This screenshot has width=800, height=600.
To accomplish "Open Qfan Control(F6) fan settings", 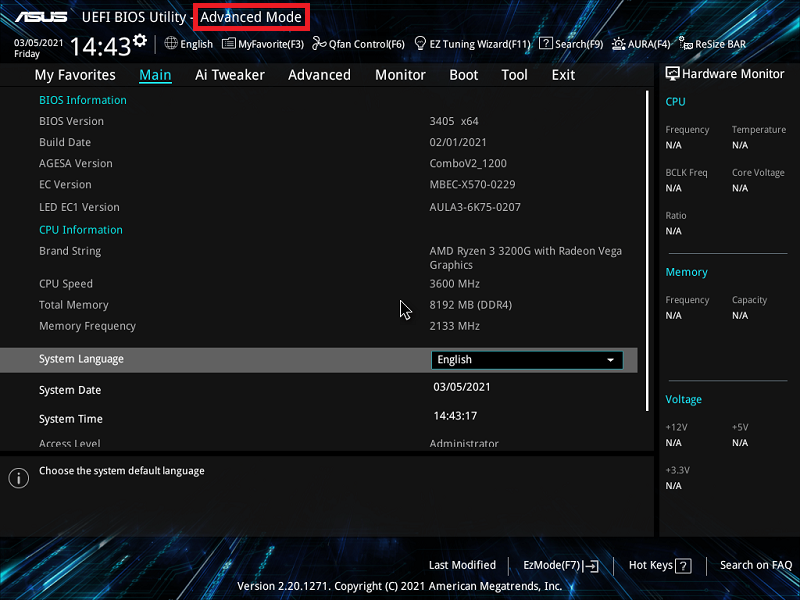I will pyautogui.click(x=358, y=44).
